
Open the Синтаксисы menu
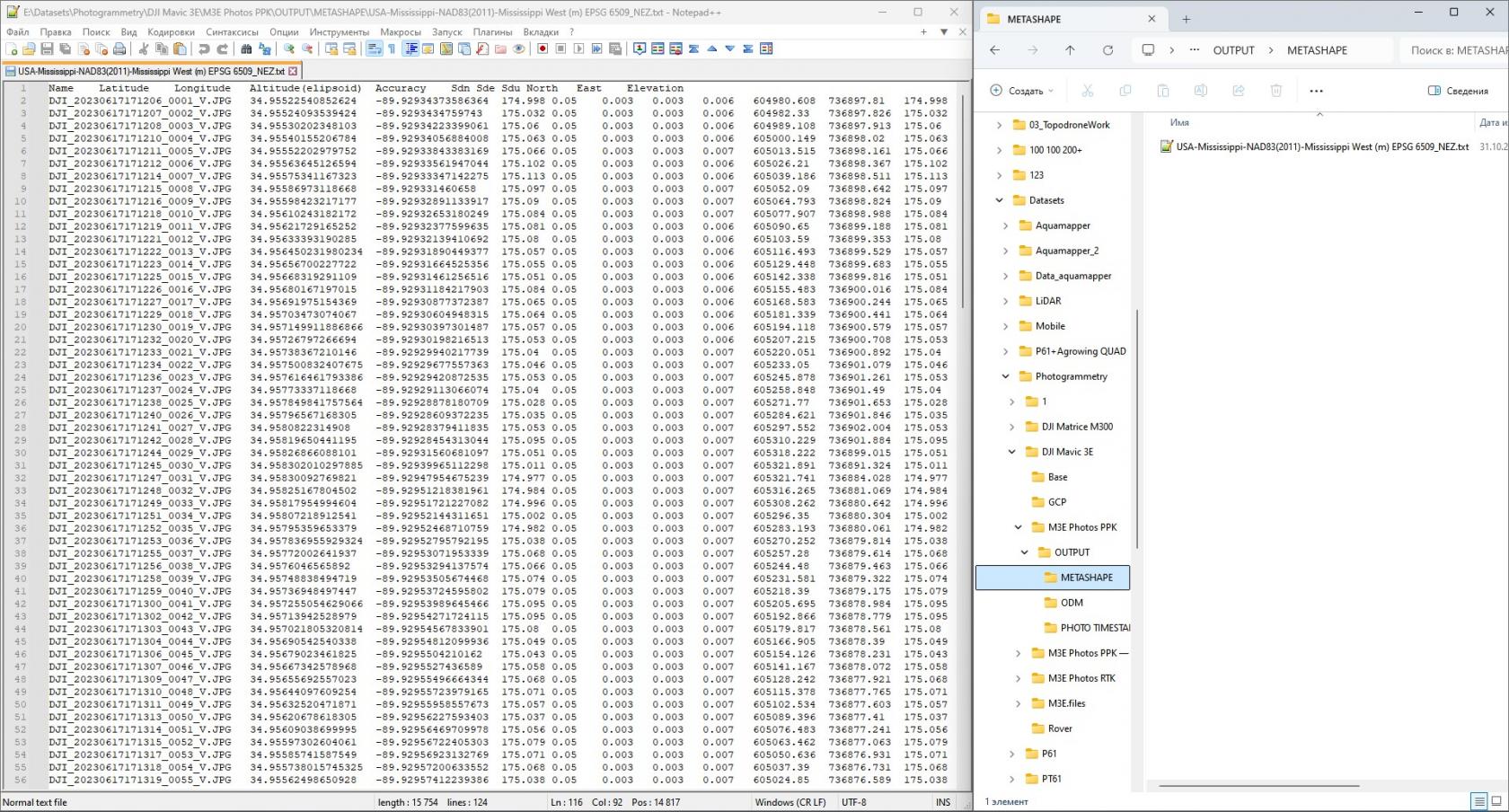tap(232, 31)
